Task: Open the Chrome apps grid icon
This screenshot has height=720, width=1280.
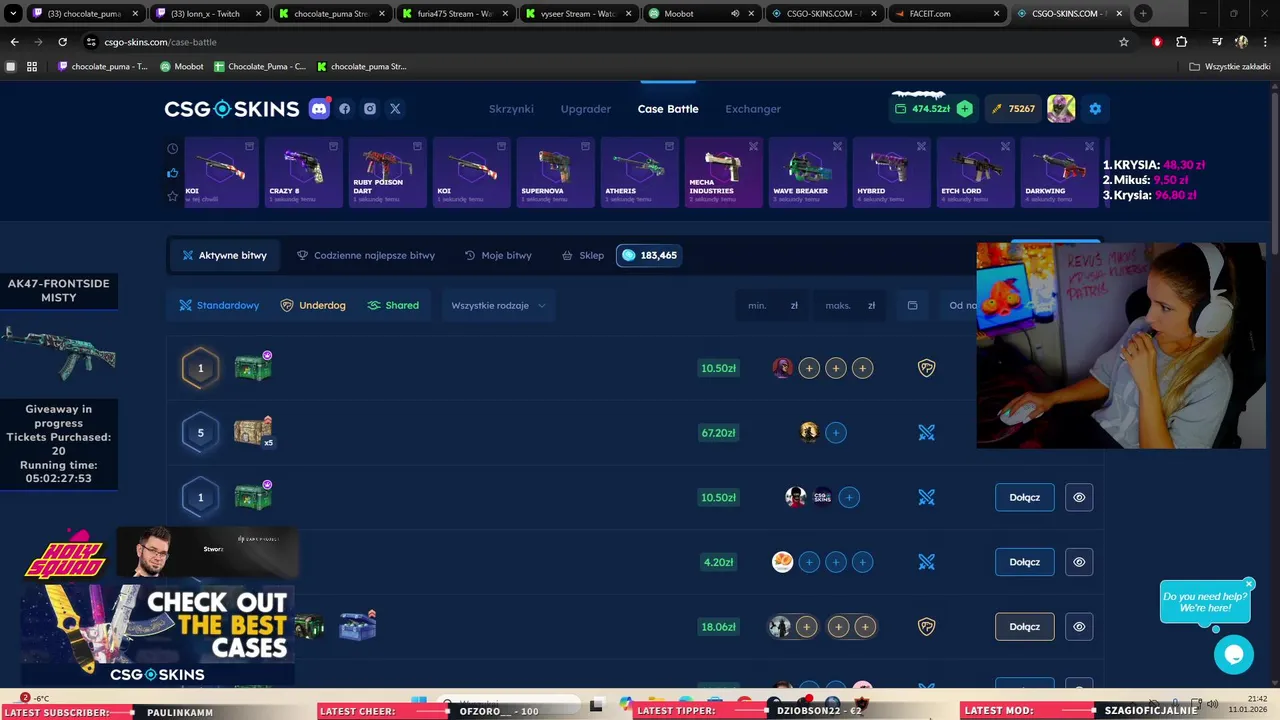Action: click(x=32, y=67)
